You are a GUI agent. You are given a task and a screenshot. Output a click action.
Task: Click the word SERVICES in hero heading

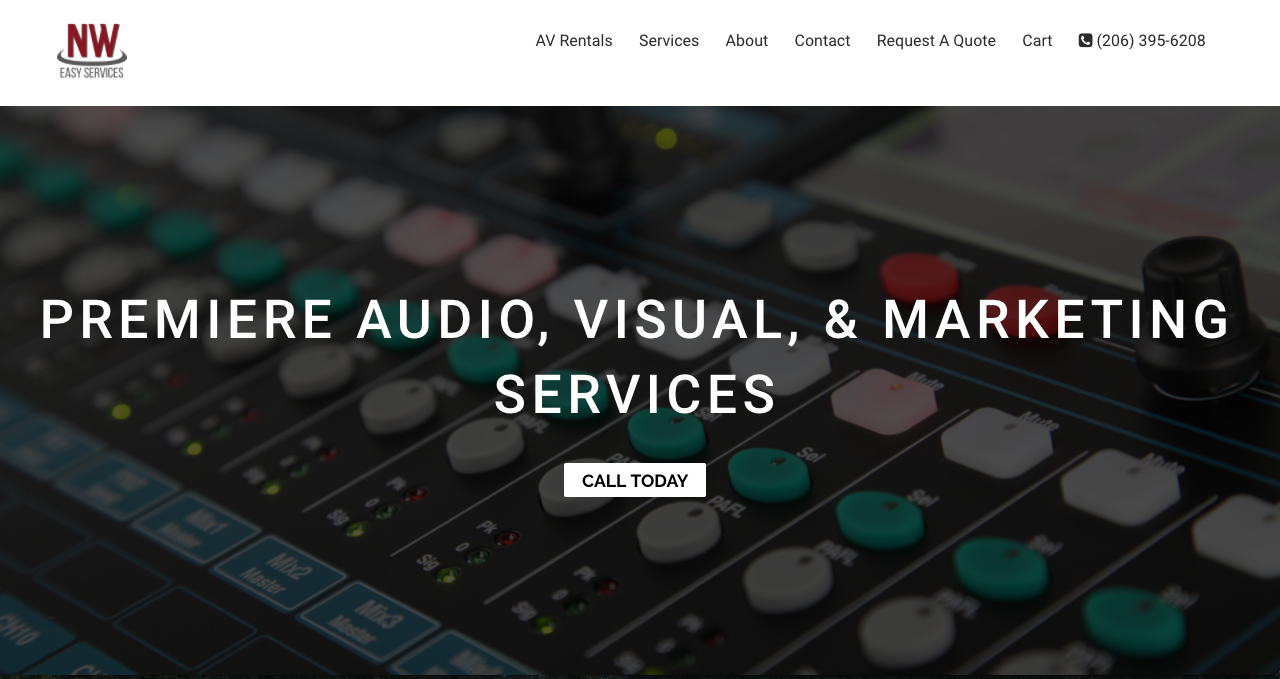tap(636, 394)
